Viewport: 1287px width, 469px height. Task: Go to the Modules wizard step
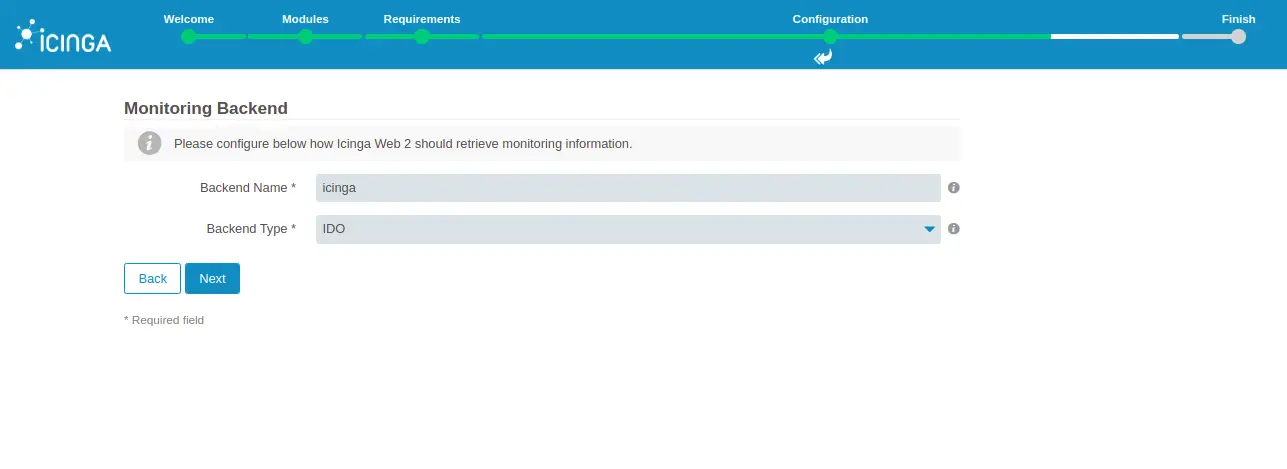click(305, 19)
